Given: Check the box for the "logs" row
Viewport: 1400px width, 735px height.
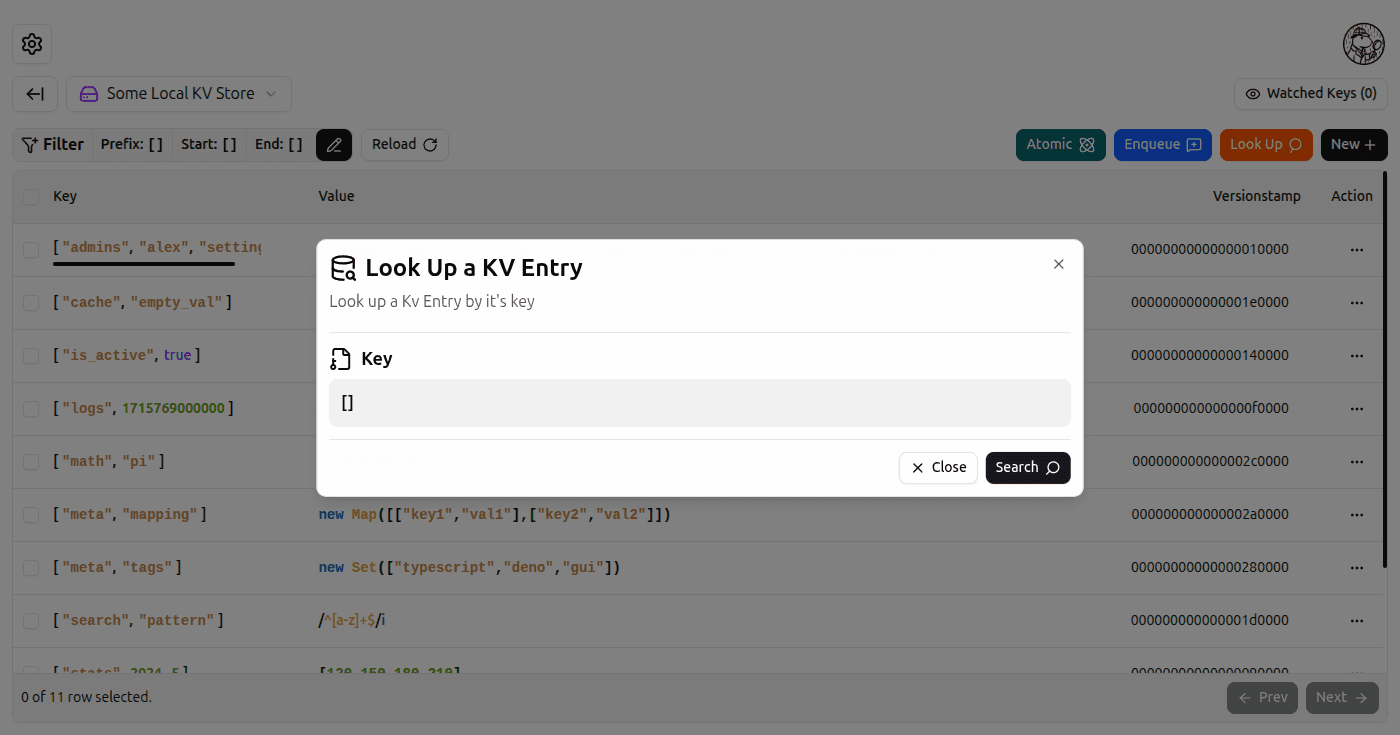Looking at the screenshot, I should click(31, 408).
